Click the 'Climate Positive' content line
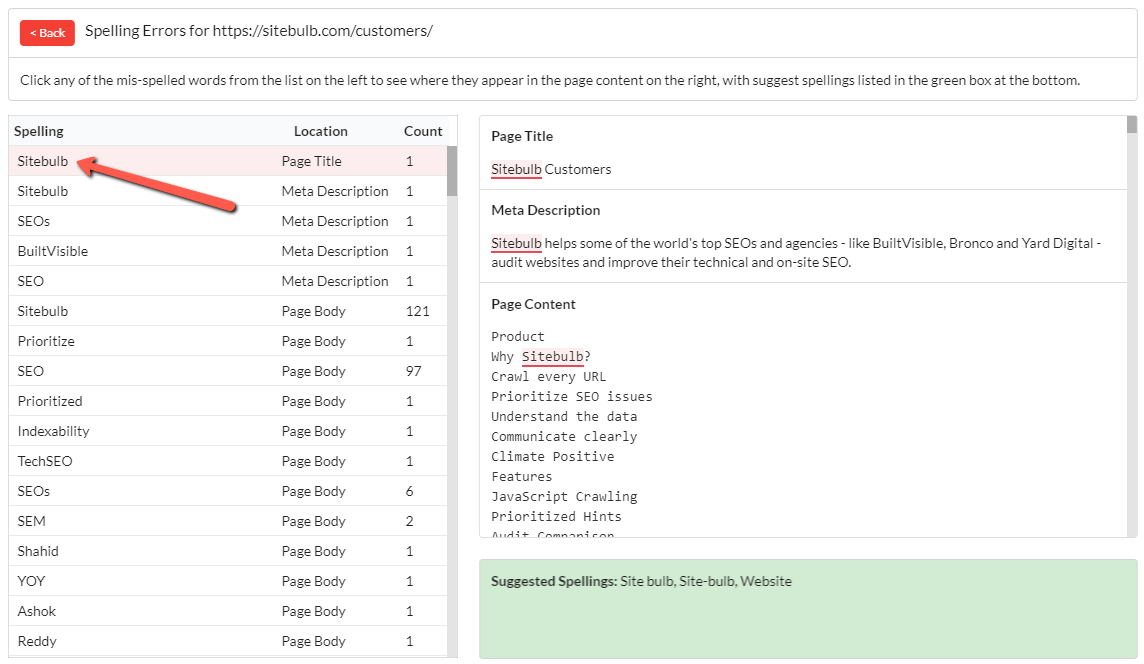Viewport: 1144px width, 664px height. point(553,456)
